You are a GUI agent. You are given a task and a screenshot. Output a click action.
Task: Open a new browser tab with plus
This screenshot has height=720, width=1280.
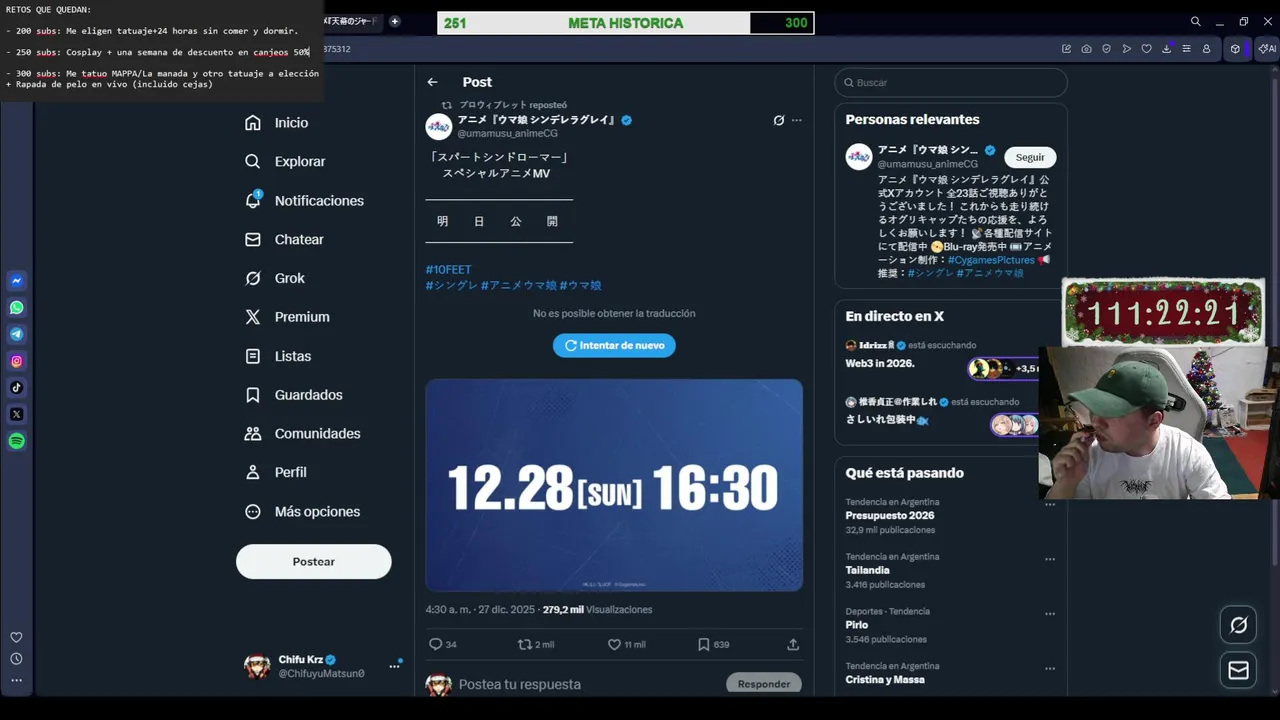point(394,21)
